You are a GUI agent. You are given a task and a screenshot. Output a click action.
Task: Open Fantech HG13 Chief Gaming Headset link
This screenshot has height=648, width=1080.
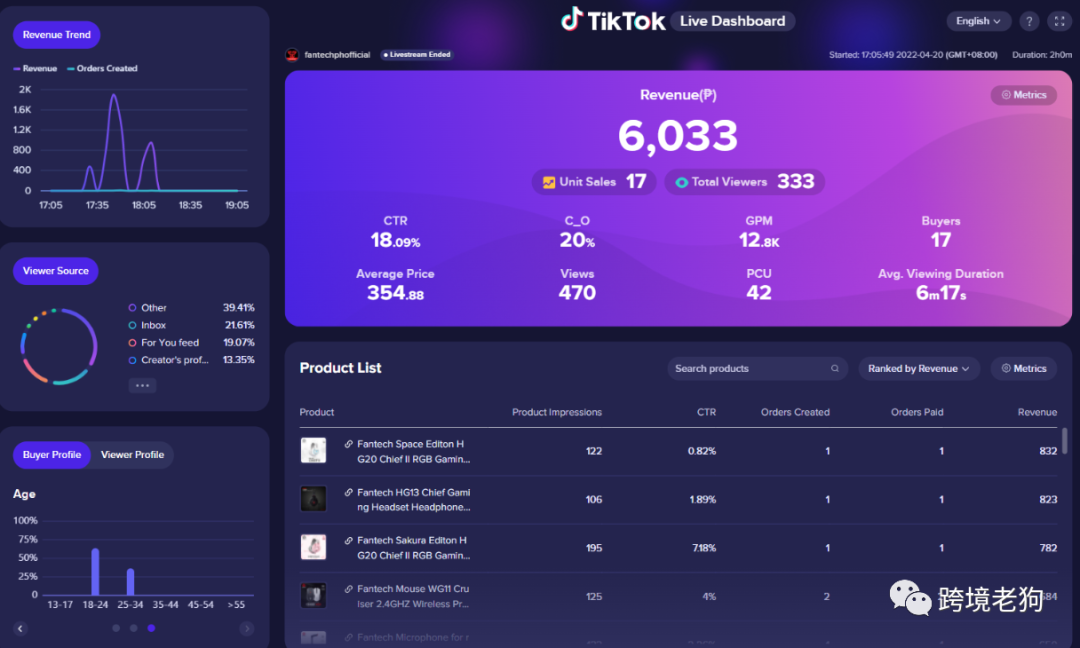[x=413, y=500]
